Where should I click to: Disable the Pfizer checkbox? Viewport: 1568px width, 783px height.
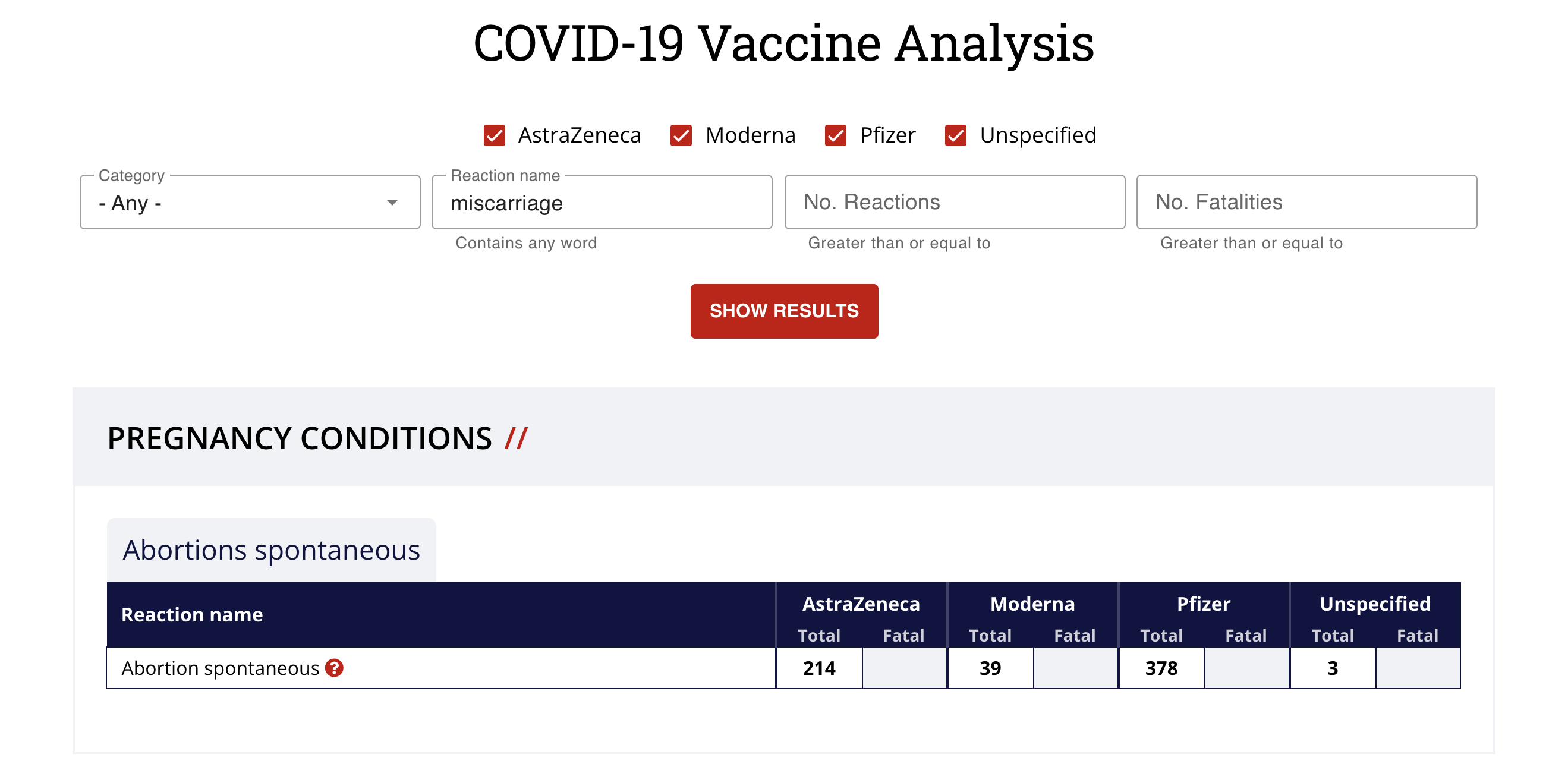tap(835, 135)
